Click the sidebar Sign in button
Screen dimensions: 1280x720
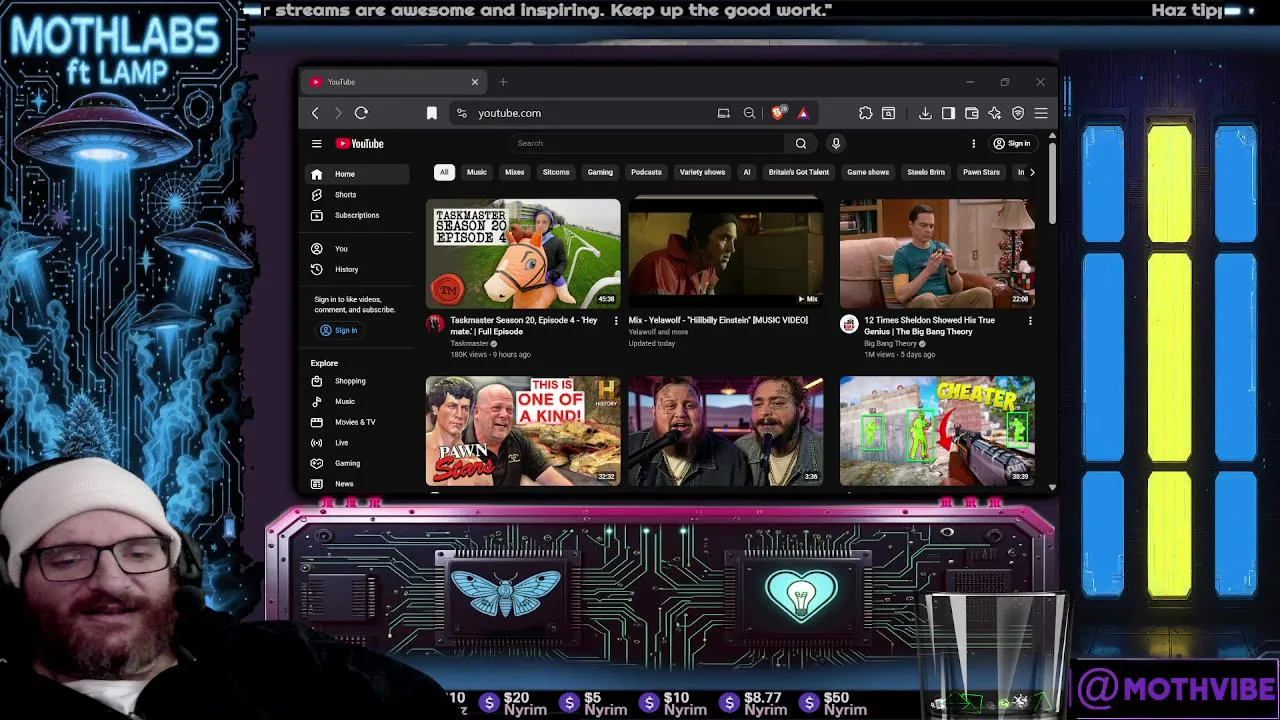339,330
